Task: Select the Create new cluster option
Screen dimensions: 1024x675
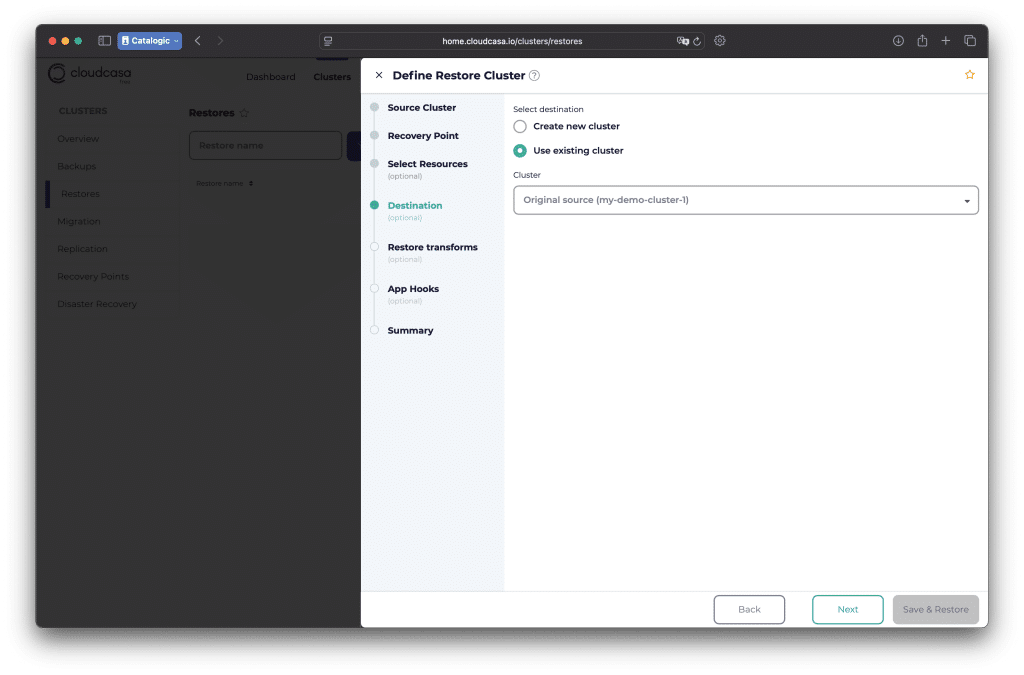Action: click(x=520, y=127)
